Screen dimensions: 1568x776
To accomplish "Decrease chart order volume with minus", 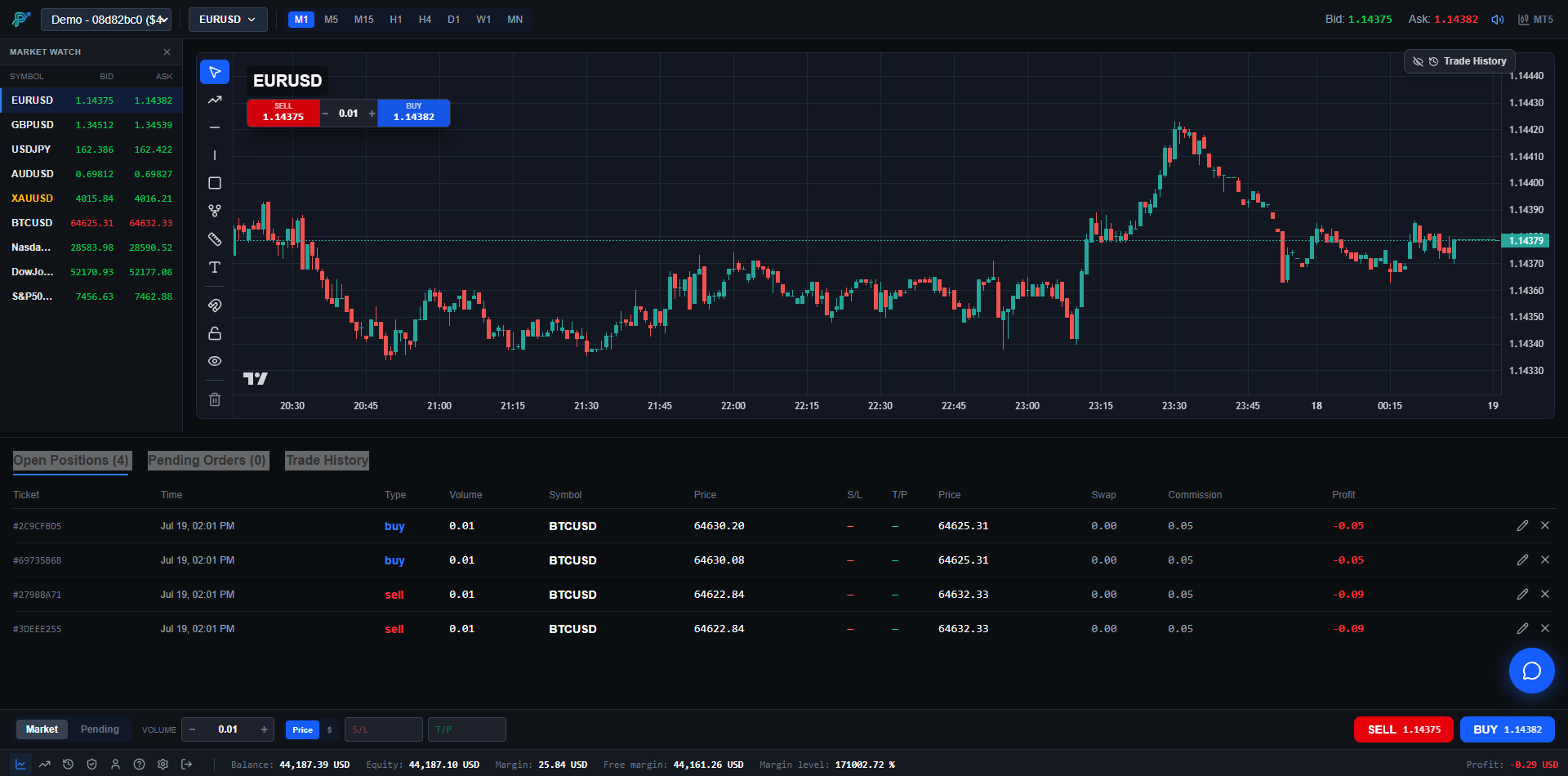I will pyautogui.click(x=325, y=114).
